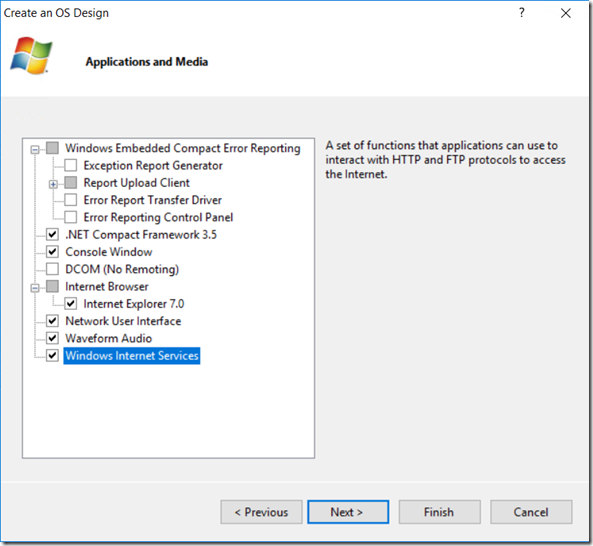Collapse the Internet Browser tree node
The image size is (593, 546).
(x=35, y=288)
